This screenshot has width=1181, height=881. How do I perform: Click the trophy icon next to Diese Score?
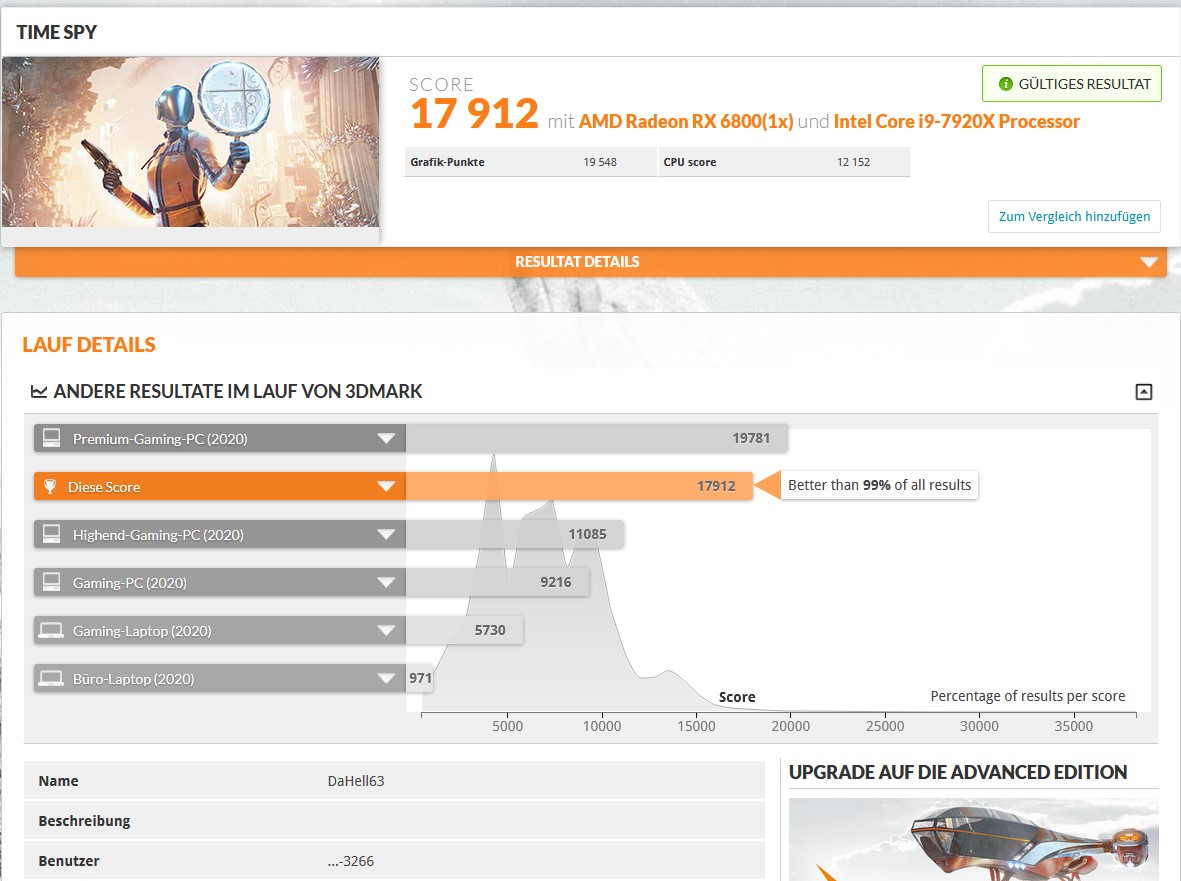pos(50,486)
